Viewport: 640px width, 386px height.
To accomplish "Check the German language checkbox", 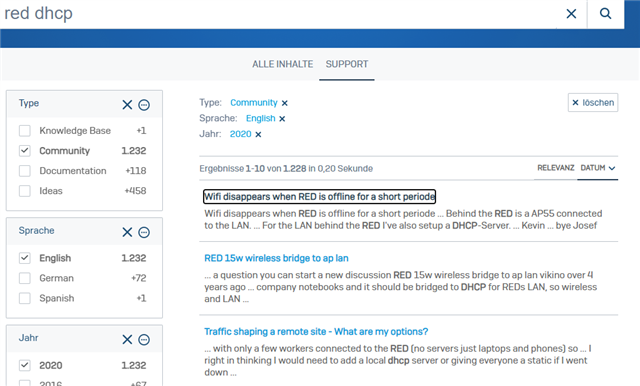I will [25, 278].
